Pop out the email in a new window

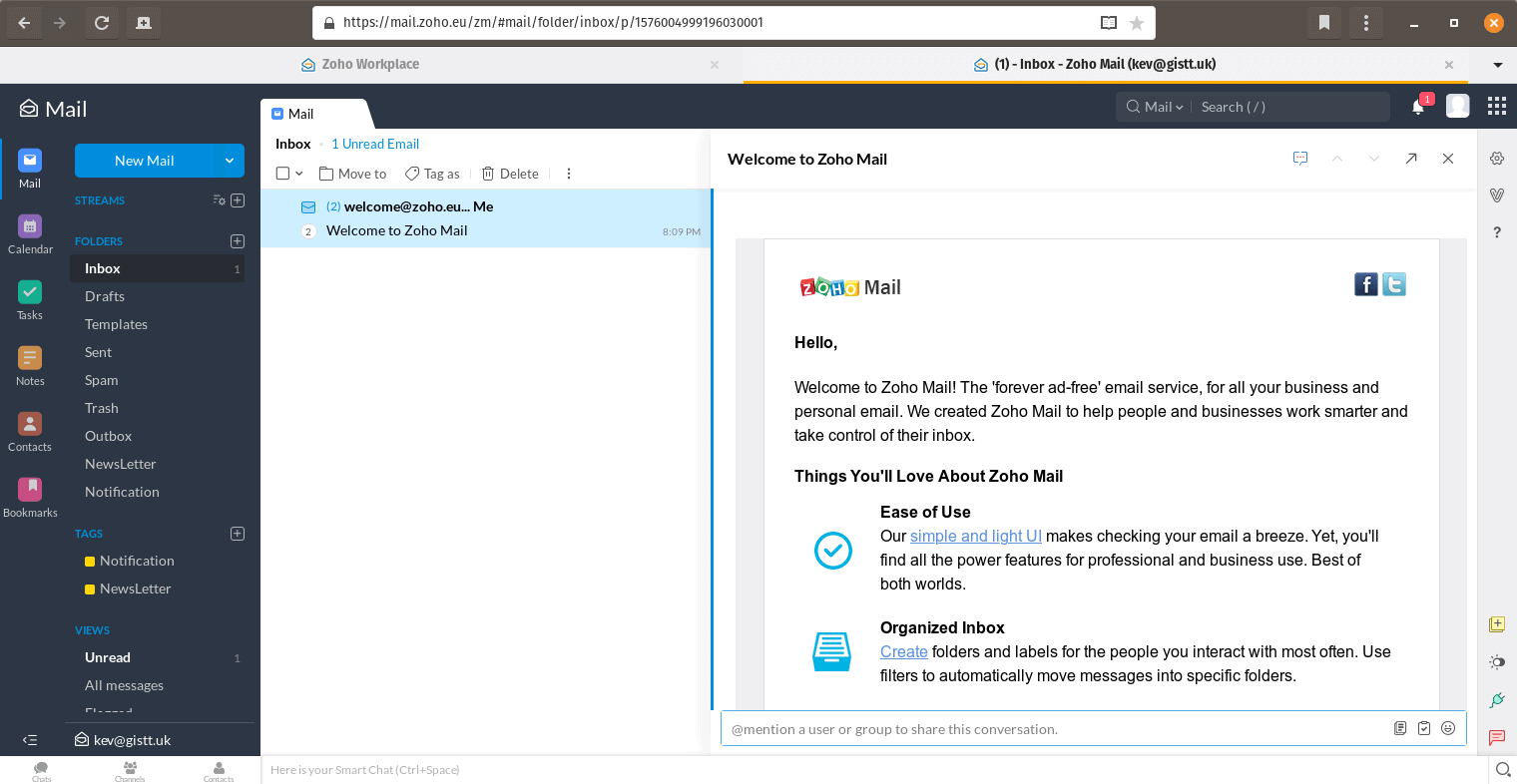tap(1411, 158)
